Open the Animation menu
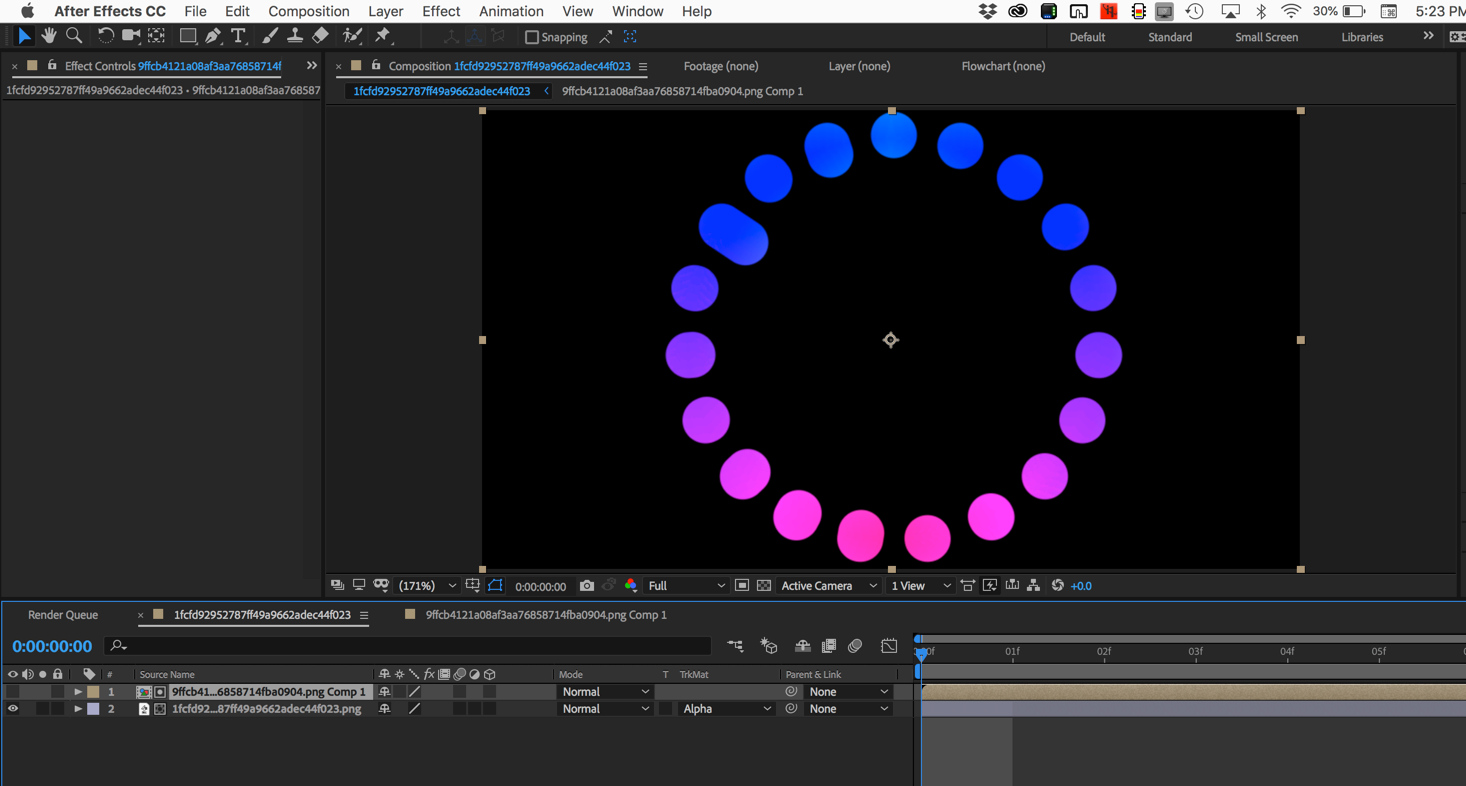 (510, 11)
